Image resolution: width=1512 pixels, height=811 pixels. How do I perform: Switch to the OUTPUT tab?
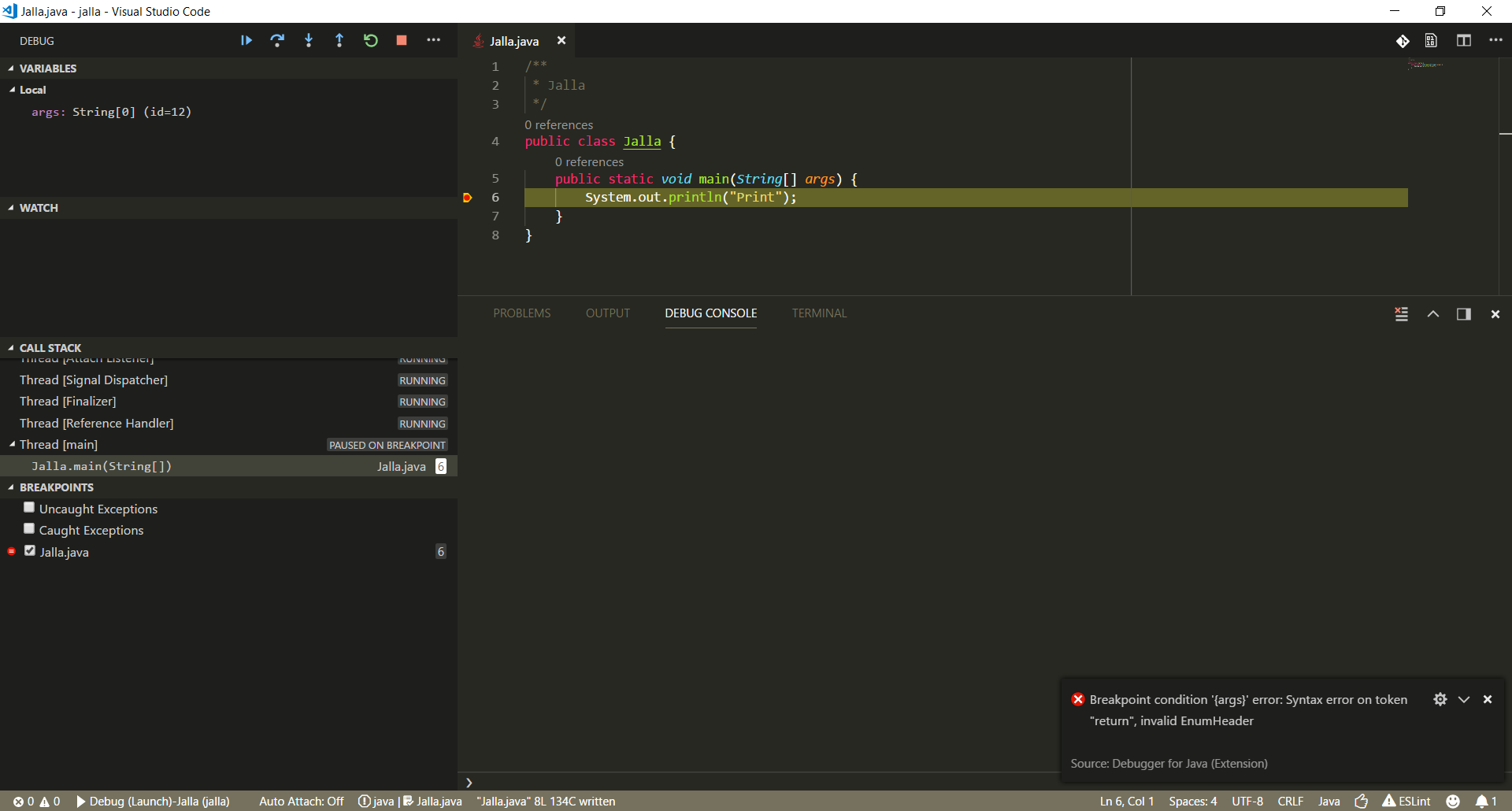[608, 313]
